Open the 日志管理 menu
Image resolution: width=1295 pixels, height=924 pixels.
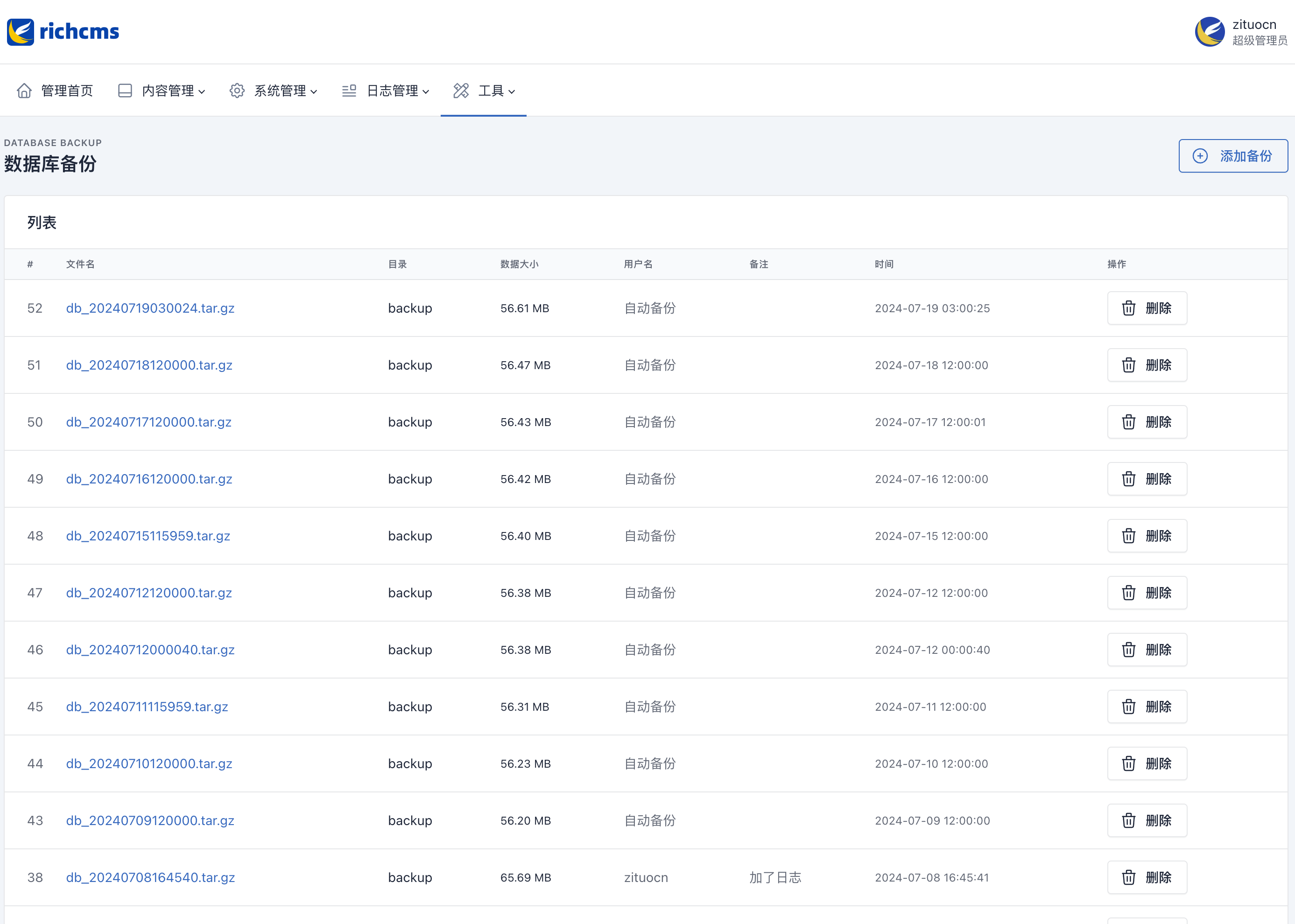coord(386,91)
